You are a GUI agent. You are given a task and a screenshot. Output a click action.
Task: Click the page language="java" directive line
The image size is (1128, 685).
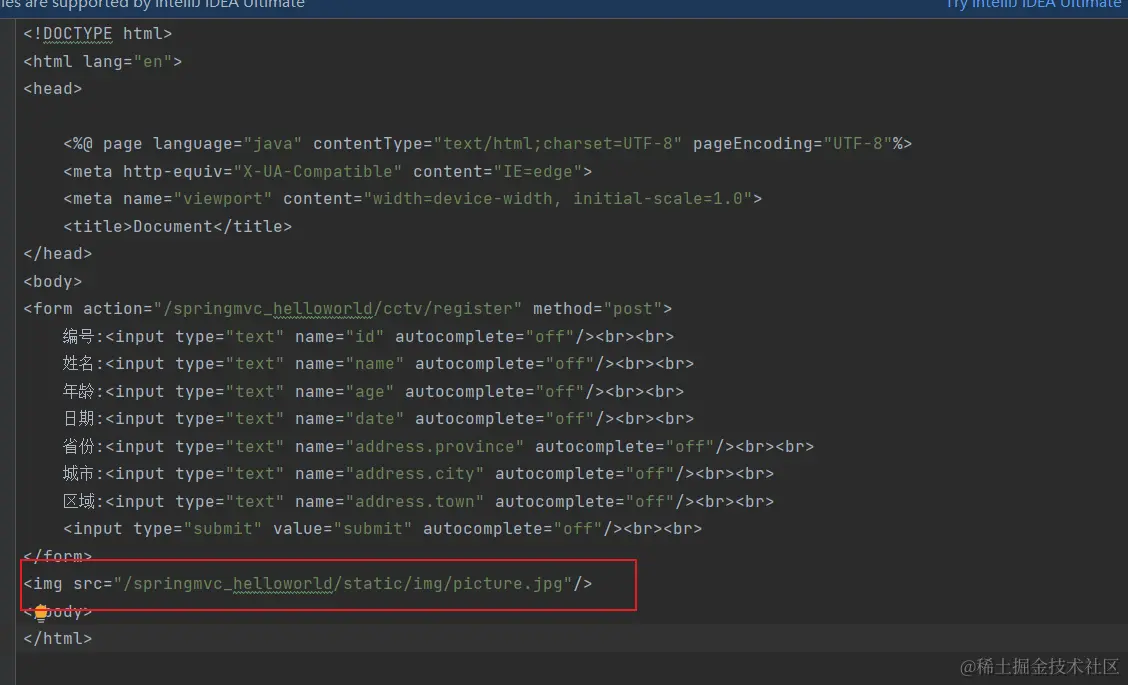point(488,144)
